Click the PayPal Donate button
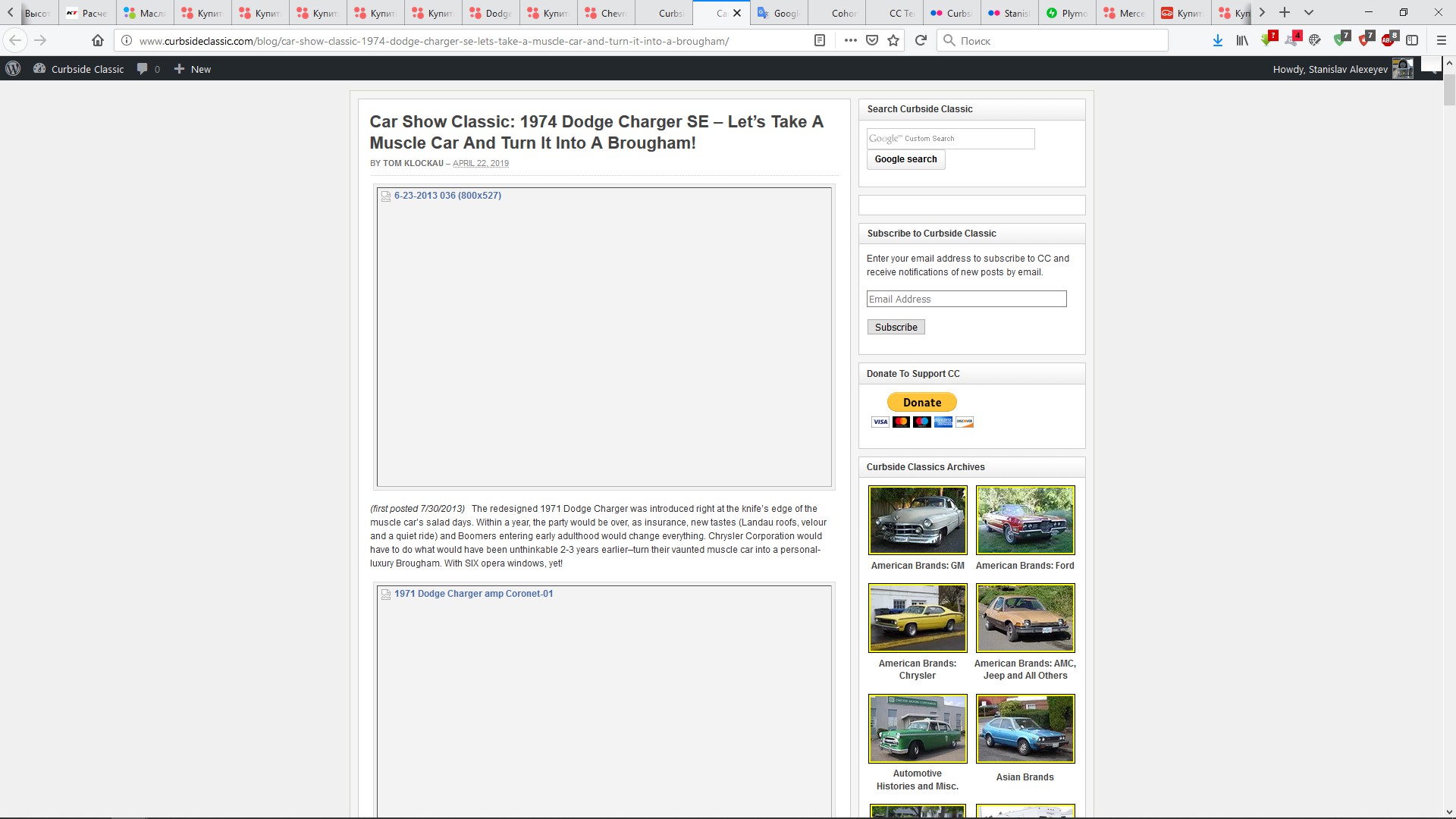This screenshot has width=1456, height=819. click(922, 402)
